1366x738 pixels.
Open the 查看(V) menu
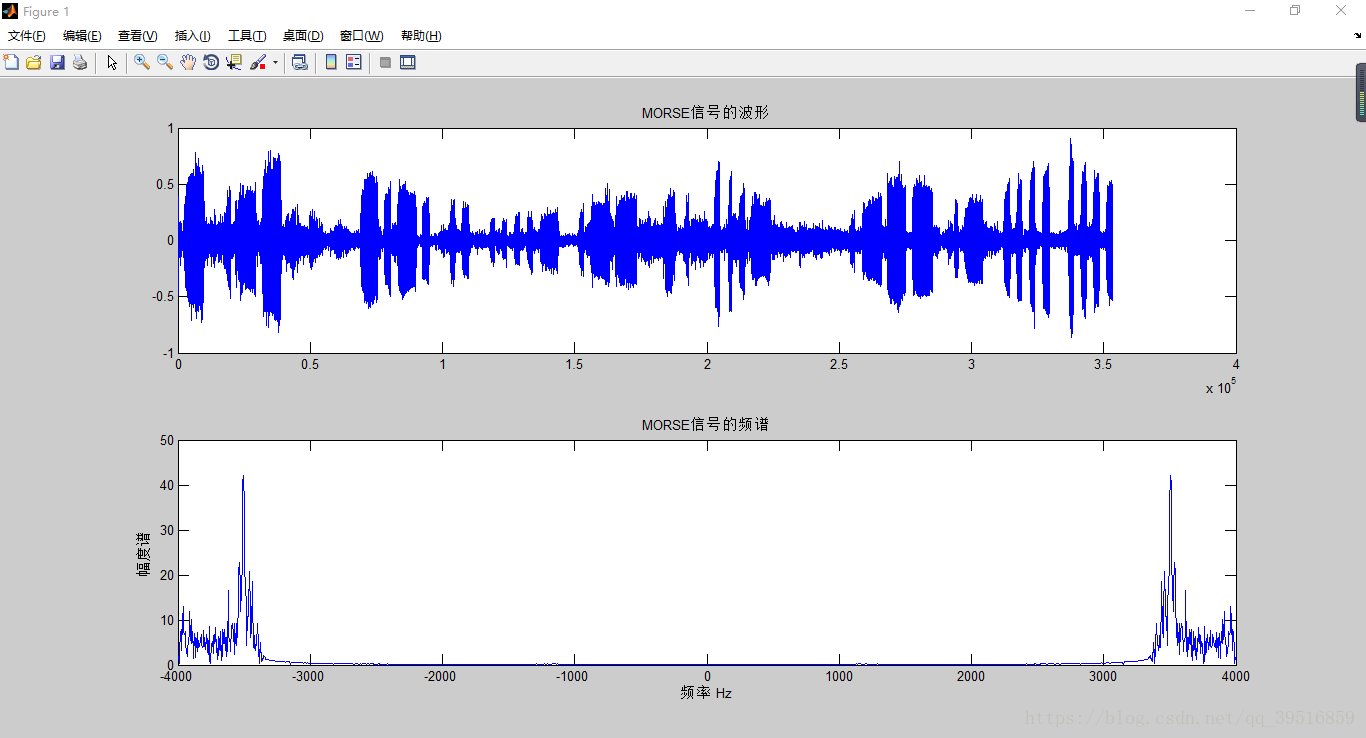(138, 36)
